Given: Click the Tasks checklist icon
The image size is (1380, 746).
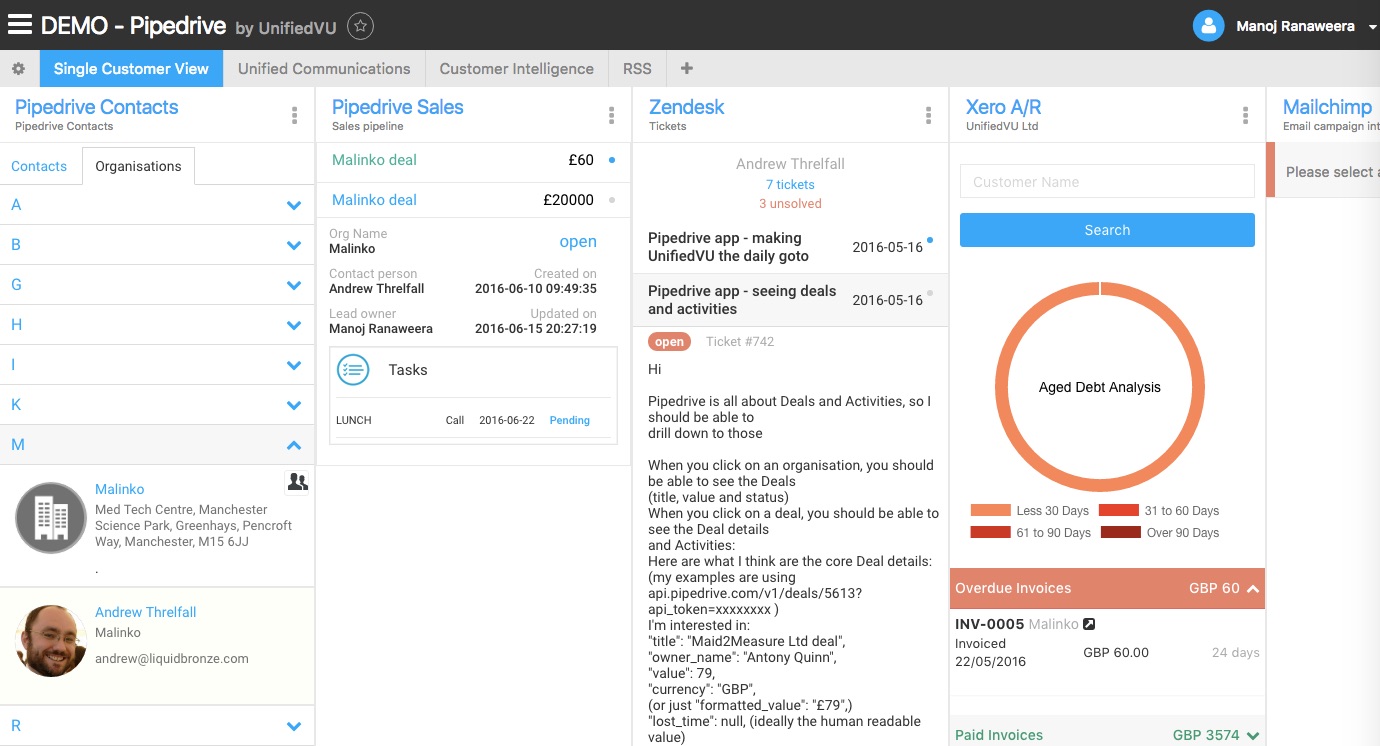Looking at the screenshot, I should point(354,370).
